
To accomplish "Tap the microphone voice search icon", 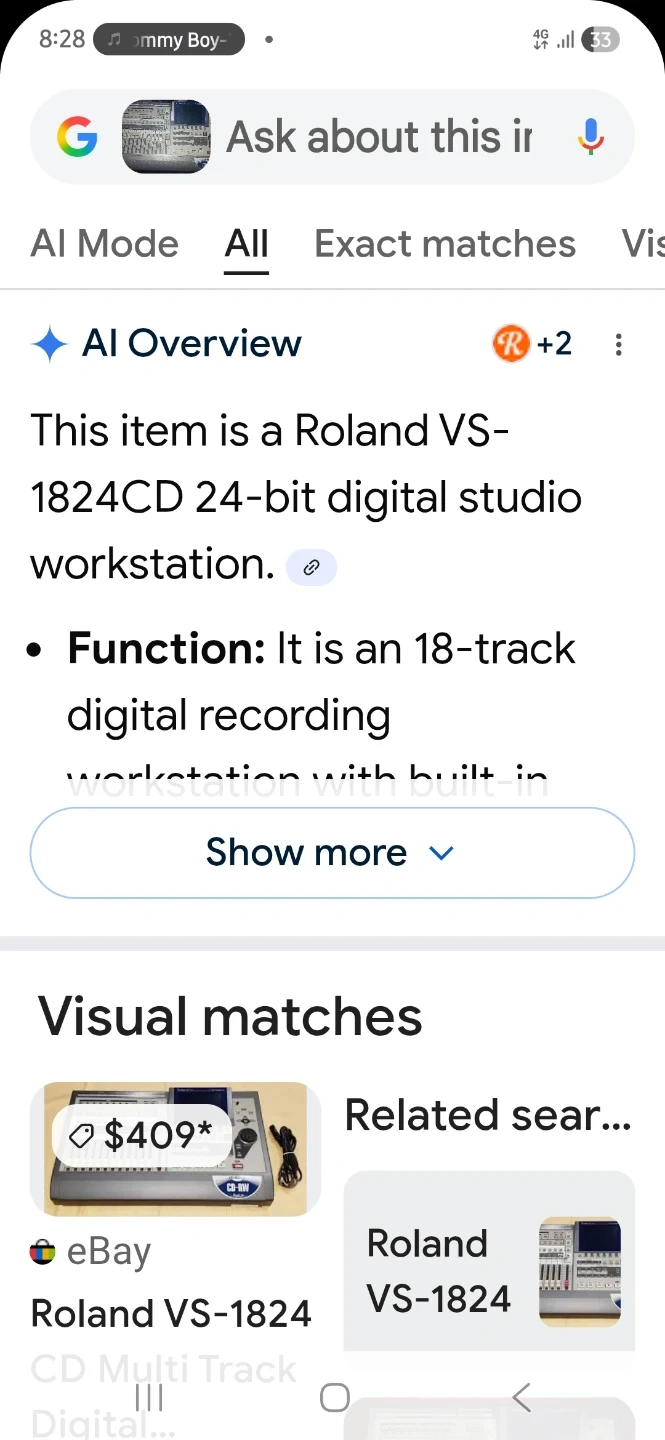I will click(591, 137).
